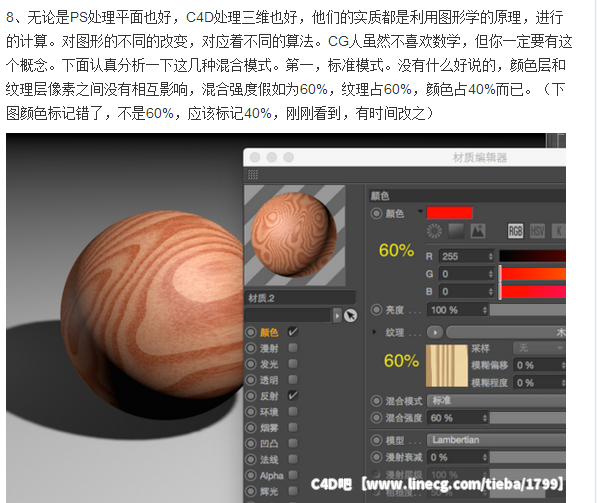Open the color swatch dropdown arrow
The image size is (597, 503).
[420, 211]
